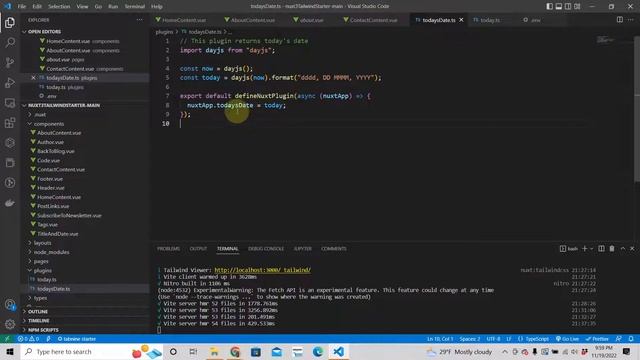Screen dimensions: 640x360
Task: Open UTF-8 encoding selector
Action: 493,339
